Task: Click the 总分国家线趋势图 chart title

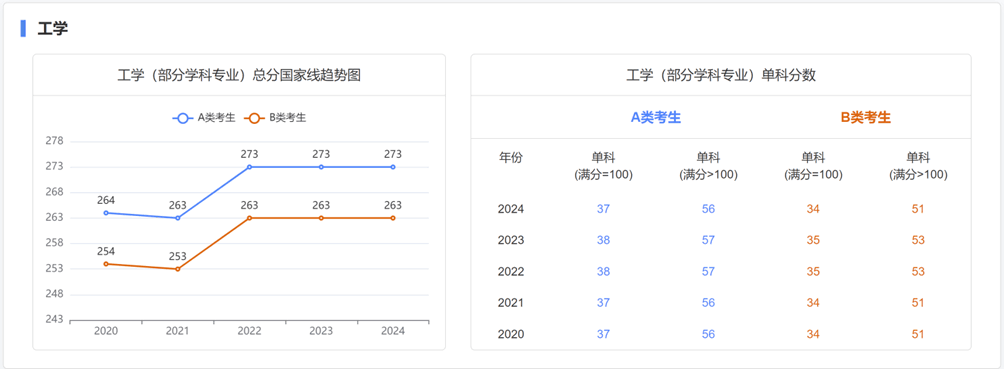Action: click(x=239, y=76)
